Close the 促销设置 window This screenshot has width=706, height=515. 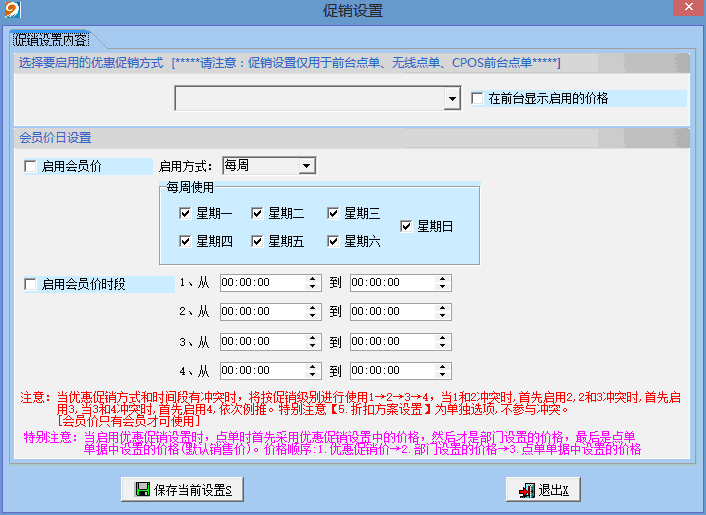[x=684, y=11]
